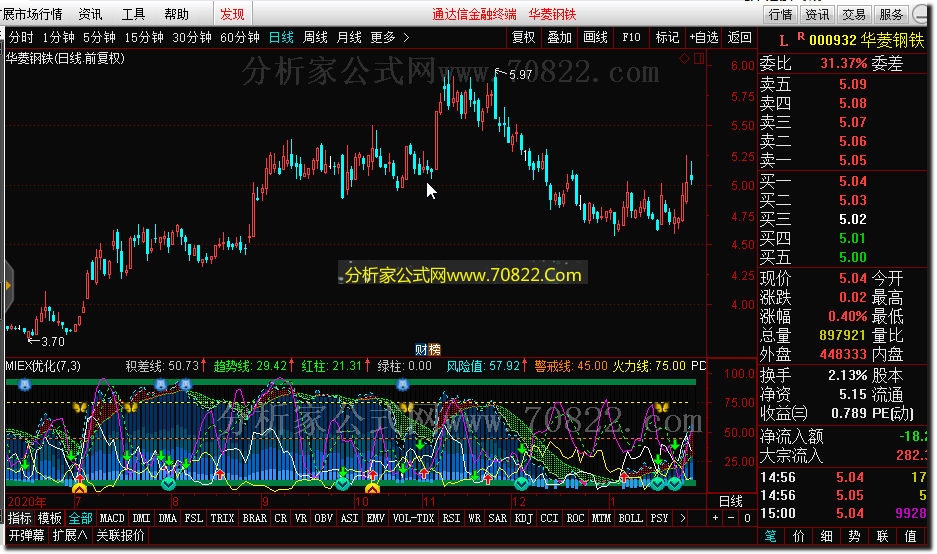Screen dimensions: 937x554
Task: Click the 叠加 overlay button
Action: pyautogui.click(x=560, y=38)
